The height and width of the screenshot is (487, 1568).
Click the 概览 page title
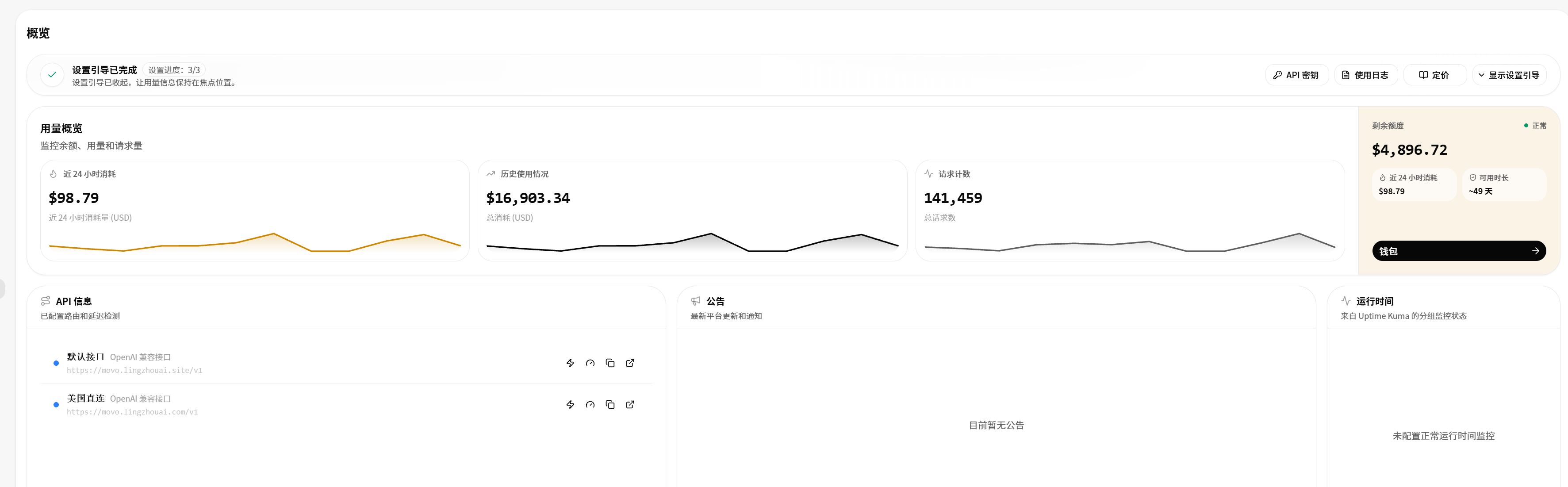tap(38, 33)
